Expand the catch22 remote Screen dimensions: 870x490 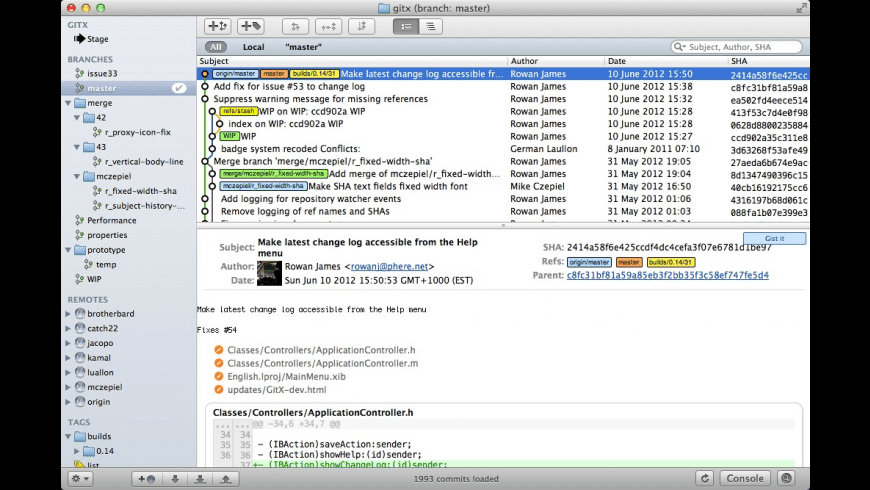coord(68,329)
